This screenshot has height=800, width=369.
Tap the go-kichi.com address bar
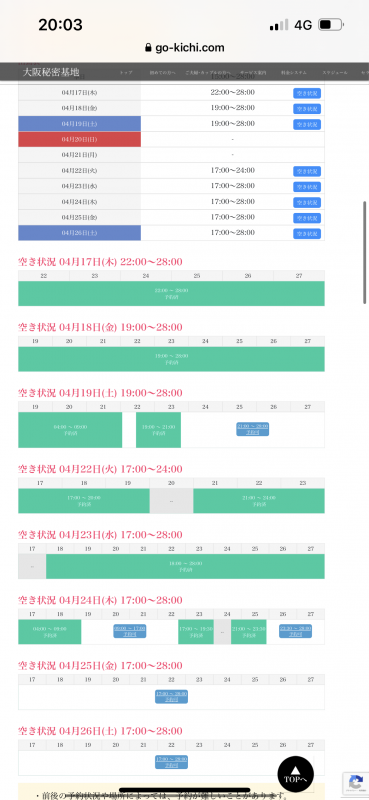pyautogui.click(x=185, y=48)
